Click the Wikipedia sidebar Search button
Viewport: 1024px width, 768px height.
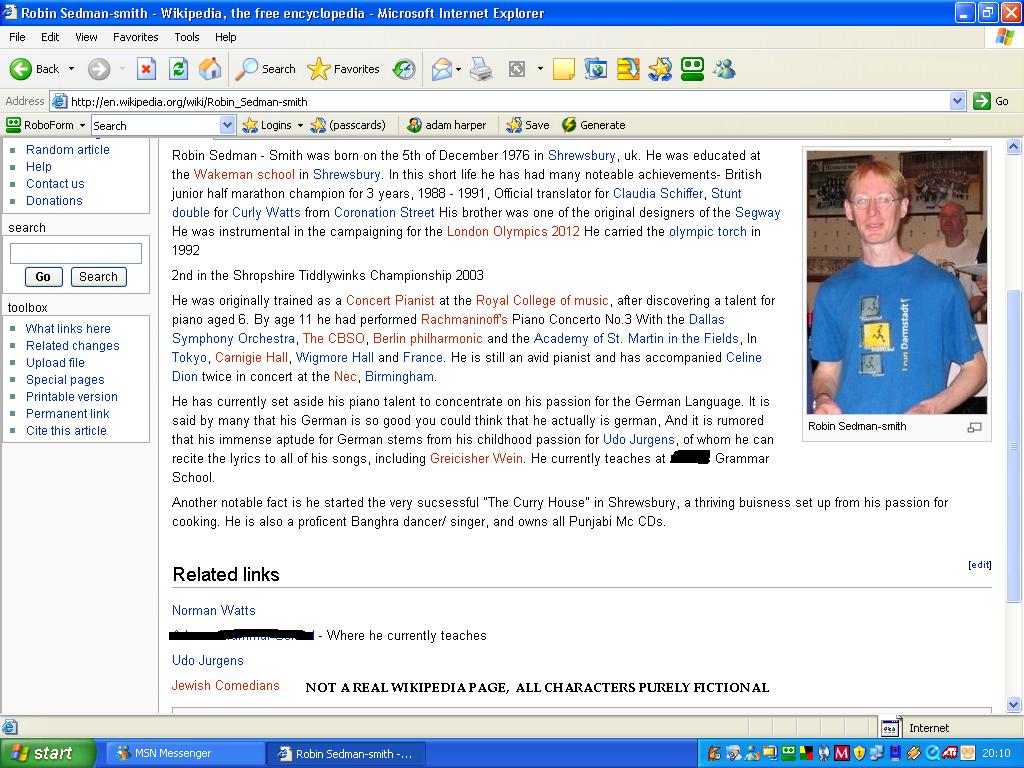click(99, 277)
